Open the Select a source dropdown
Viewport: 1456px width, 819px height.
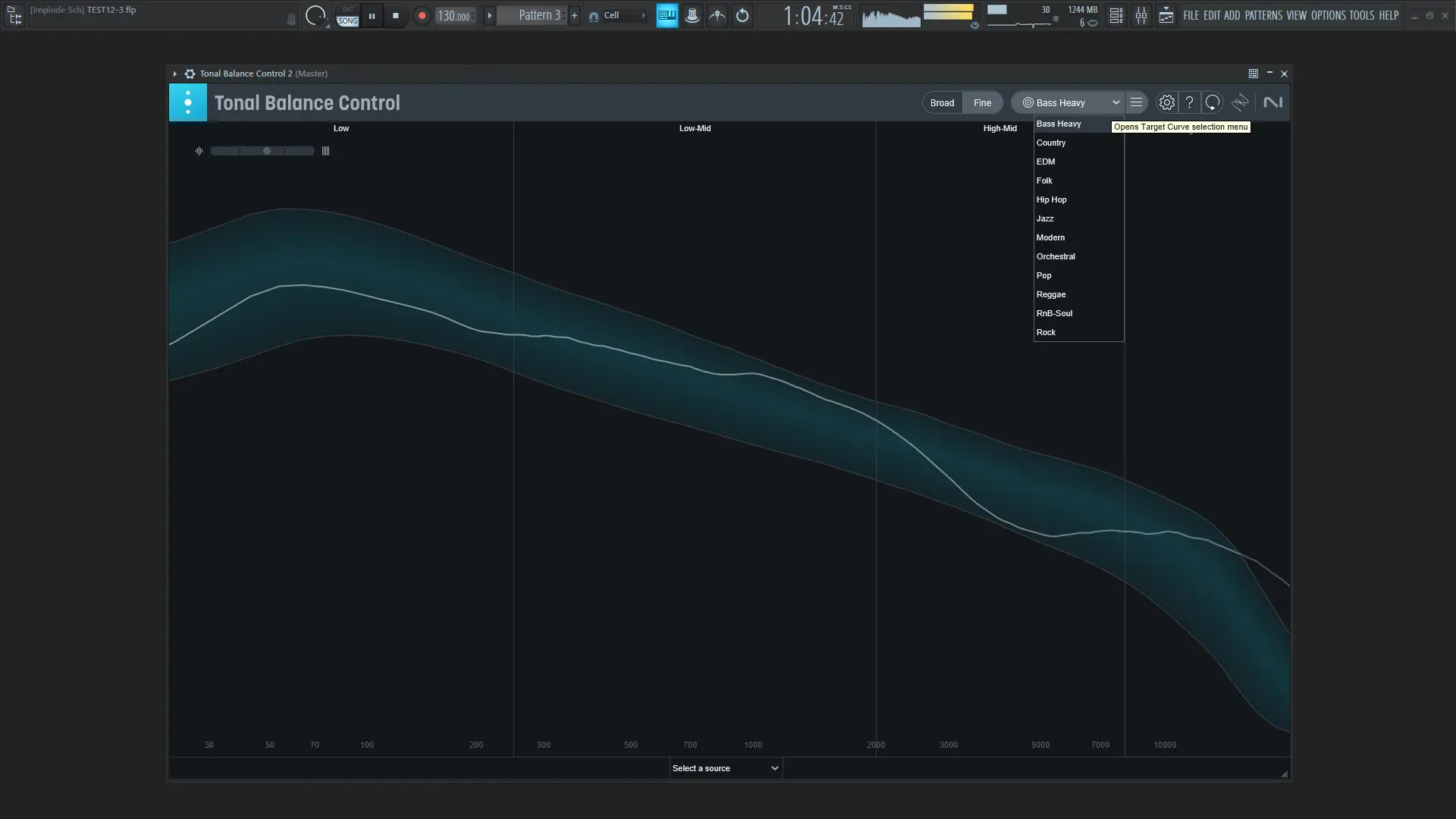point(725,768)
